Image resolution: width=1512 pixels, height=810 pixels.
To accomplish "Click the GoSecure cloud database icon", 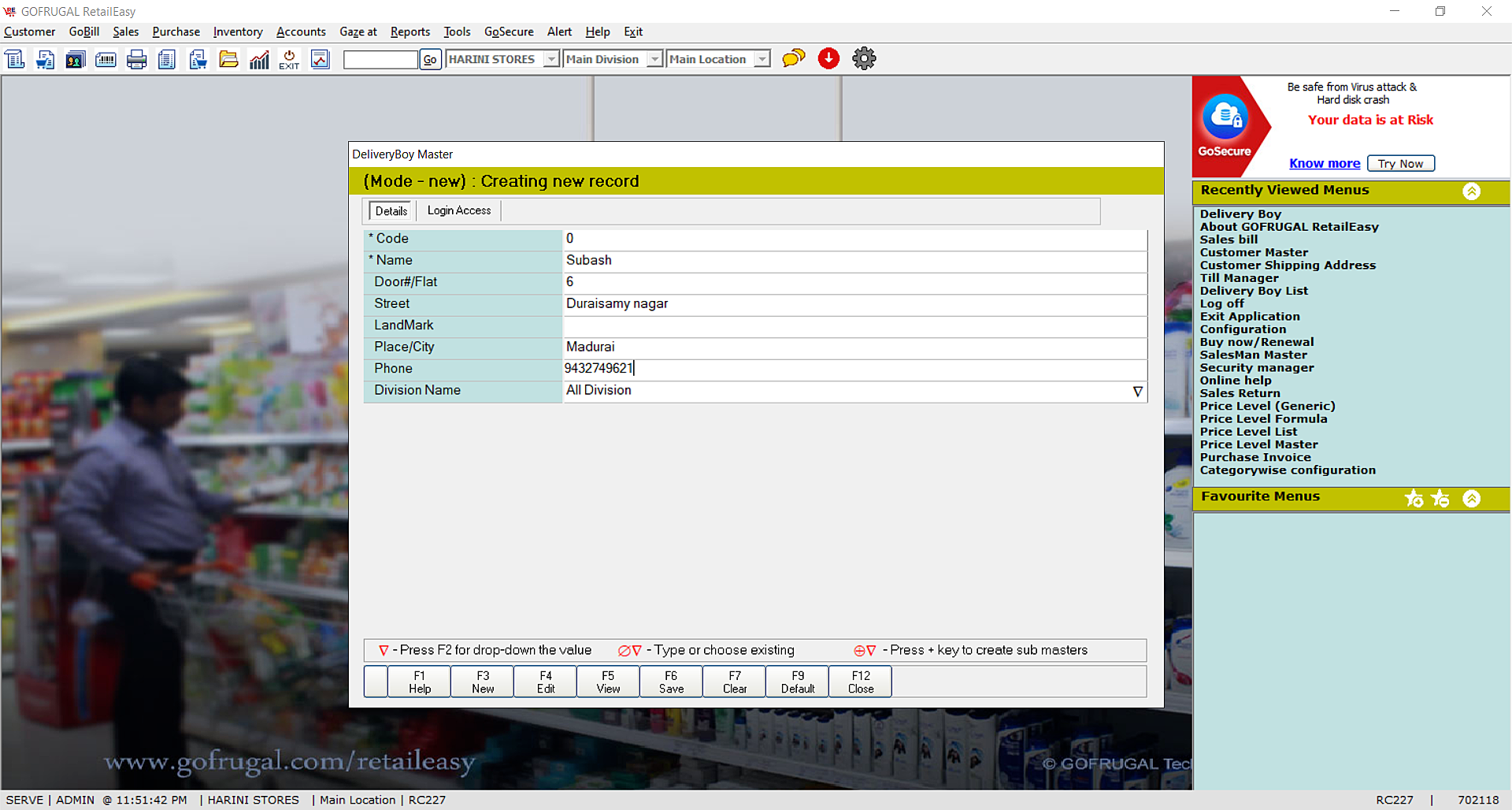I will click(1225, 118).
